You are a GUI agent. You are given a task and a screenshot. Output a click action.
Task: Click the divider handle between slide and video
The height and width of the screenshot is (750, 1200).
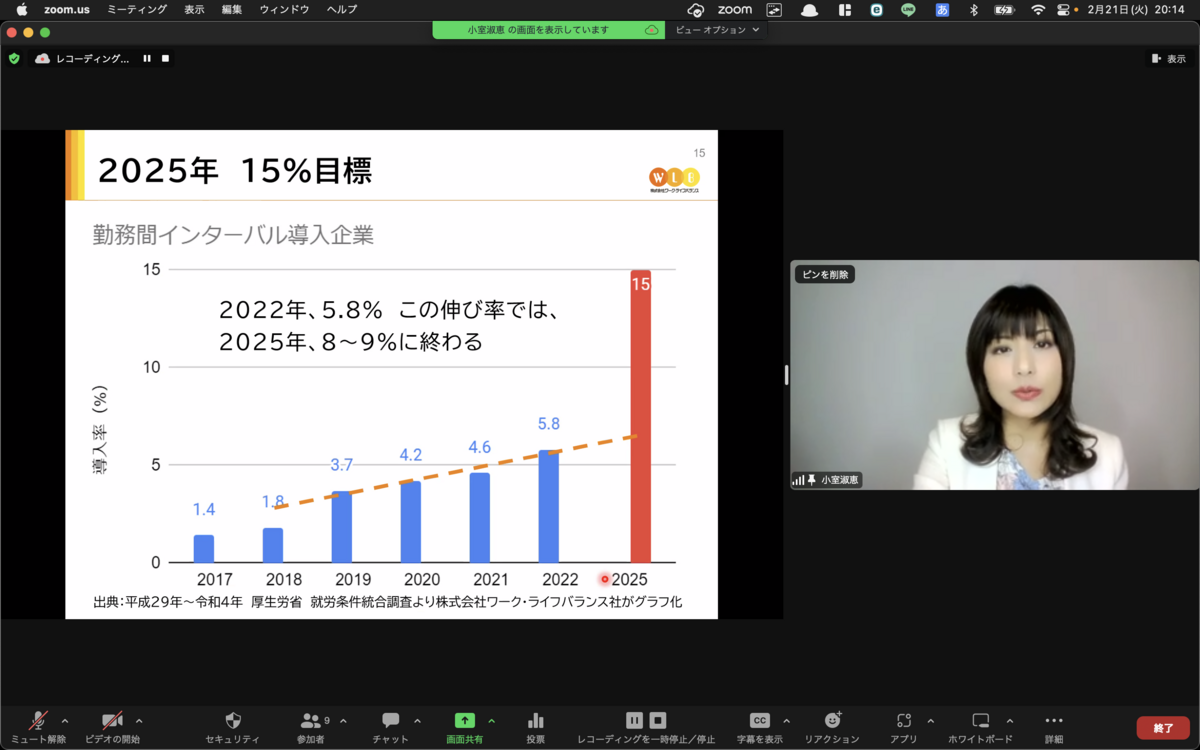[x=786, y=375]
